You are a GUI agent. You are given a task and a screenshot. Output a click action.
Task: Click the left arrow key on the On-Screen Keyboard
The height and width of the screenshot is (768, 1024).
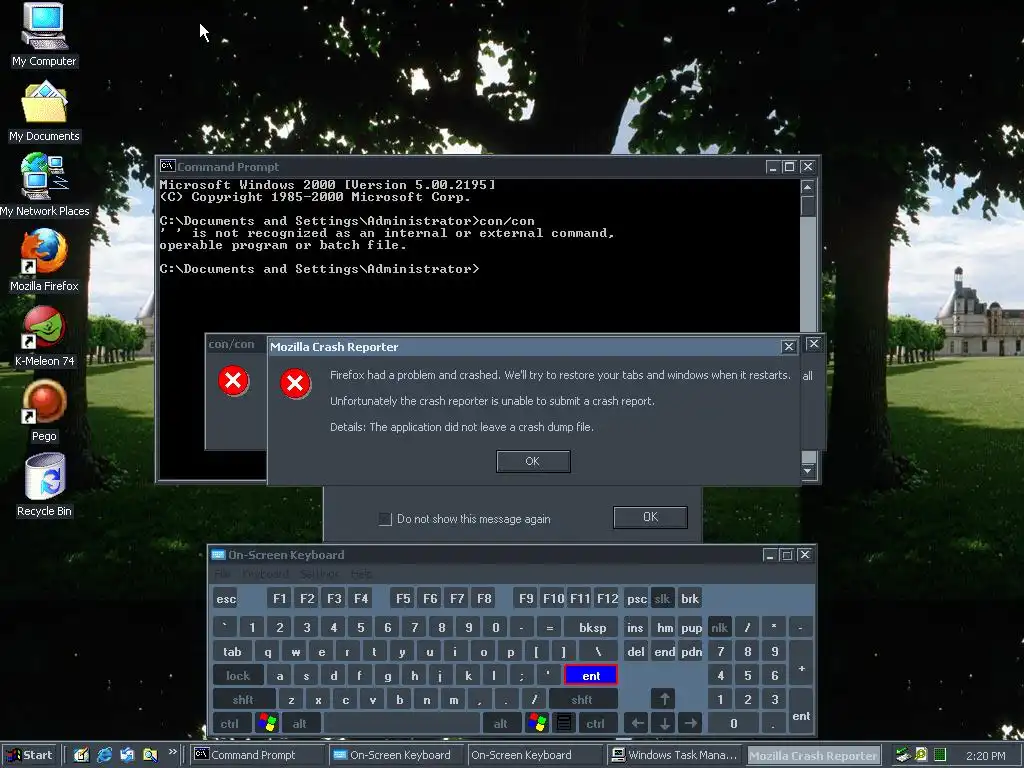tap(637, 724)
